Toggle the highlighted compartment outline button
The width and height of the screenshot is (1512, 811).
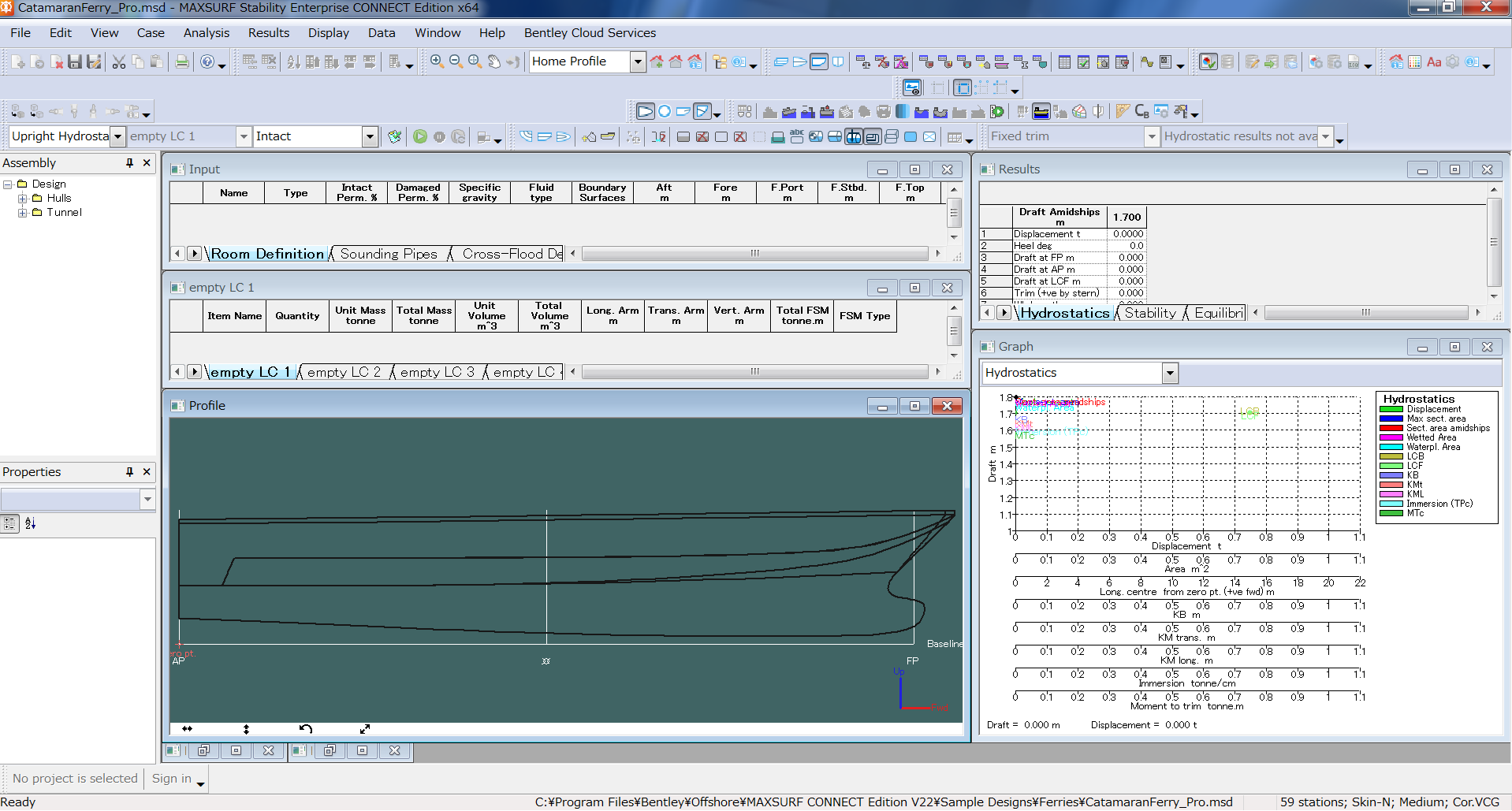(873, 137)
